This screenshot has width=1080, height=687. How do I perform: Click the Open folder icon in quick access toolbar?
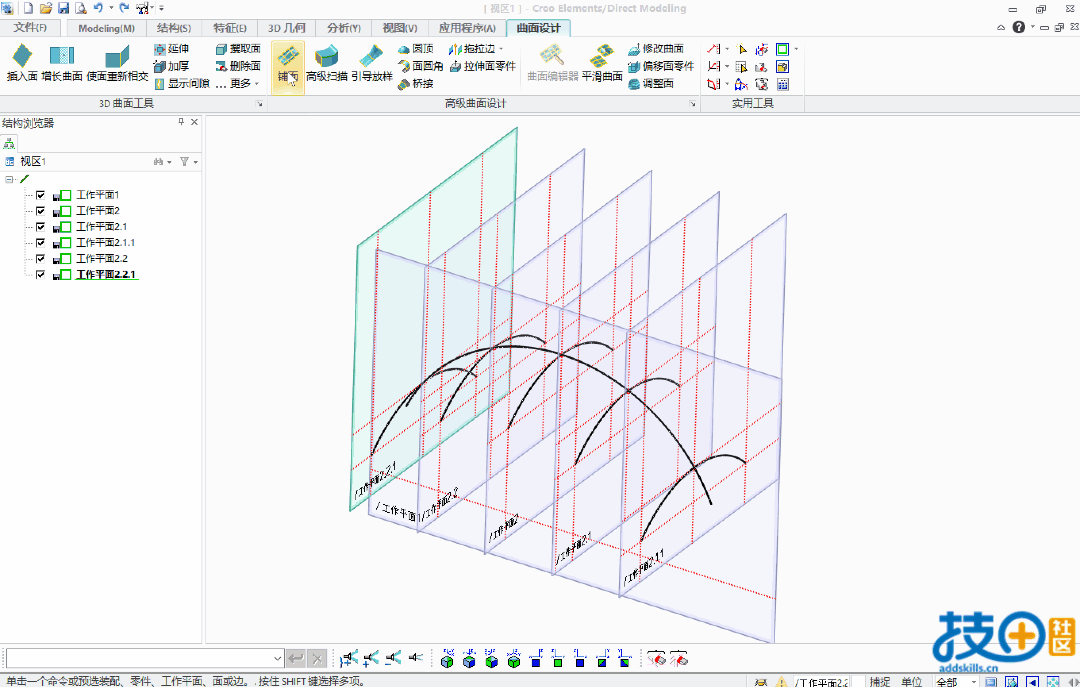(x=46, y=8)
